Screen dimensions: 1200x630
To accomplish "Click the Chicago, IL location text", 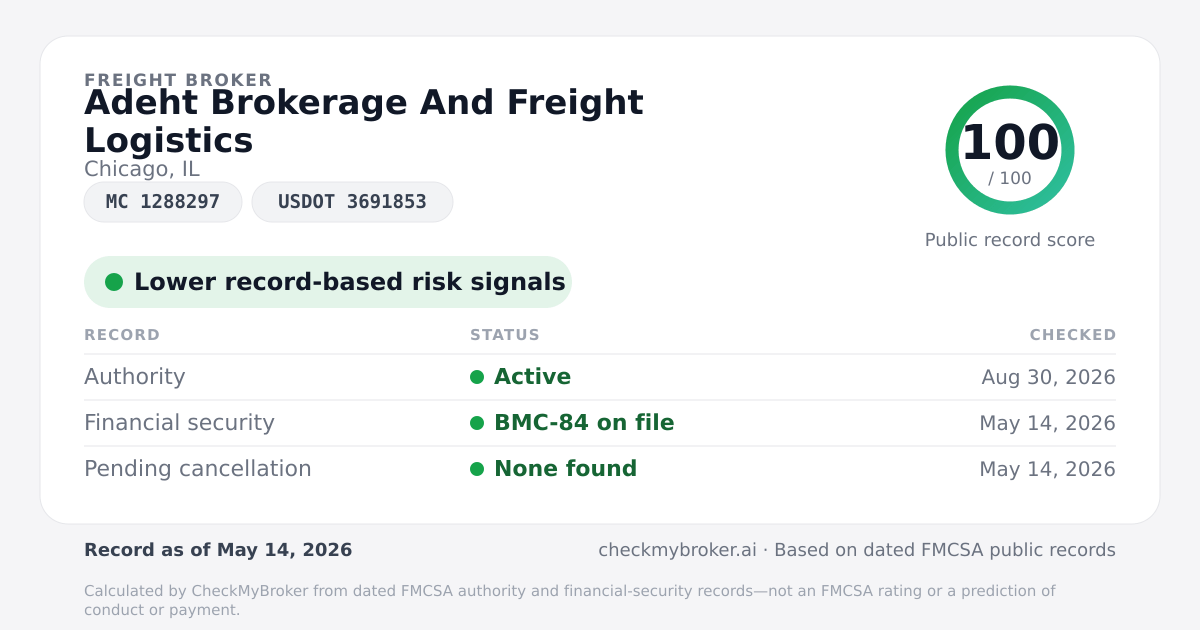I will tap(142, 169).
